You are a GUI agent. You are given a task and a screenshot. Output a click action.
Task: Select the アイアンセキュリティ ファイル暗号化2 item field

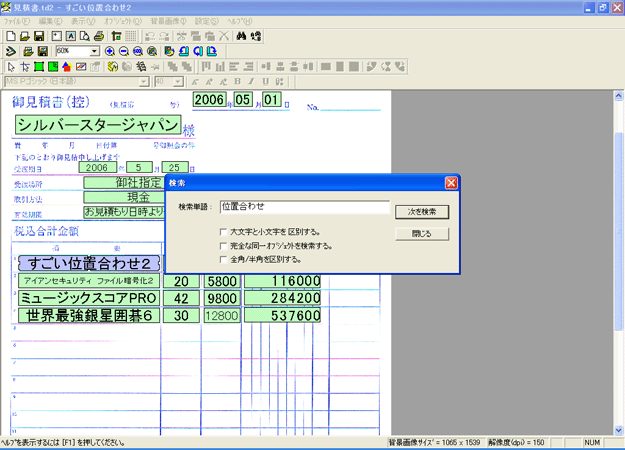89,281
